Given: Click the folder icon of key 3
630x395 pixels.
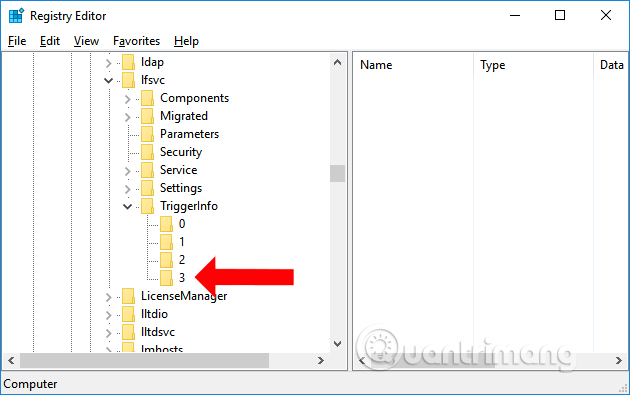Looking at the screenshot, I should (x=166, y=278).
